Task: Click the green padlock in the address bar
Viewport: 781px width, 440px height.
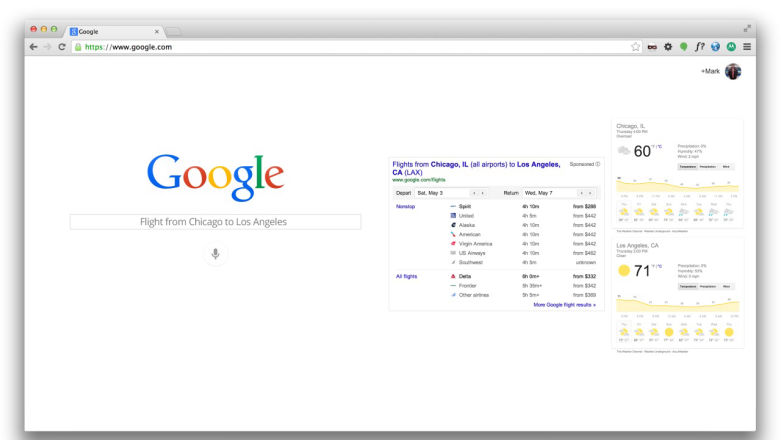Action: coord(78,47)
